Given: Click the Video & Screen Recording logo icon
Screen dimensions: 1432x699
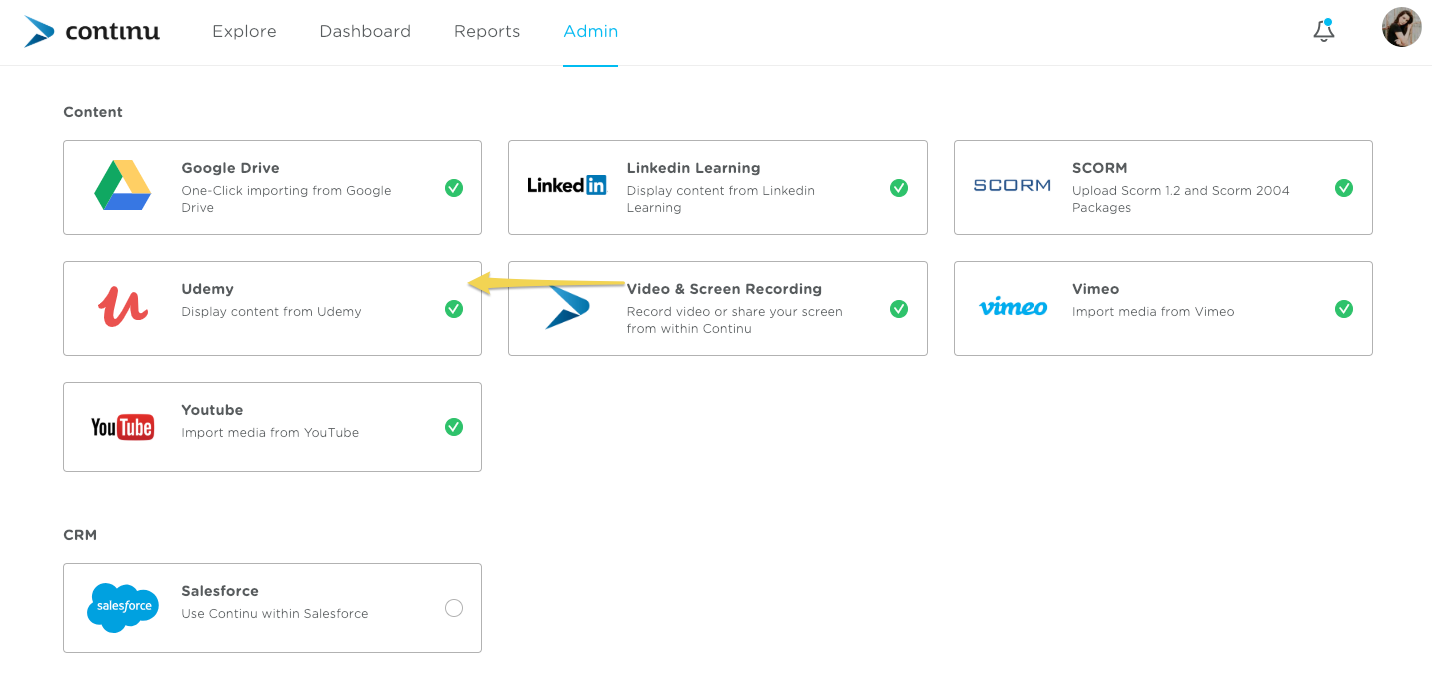Looking at the screenshot, I should point(568,307).
